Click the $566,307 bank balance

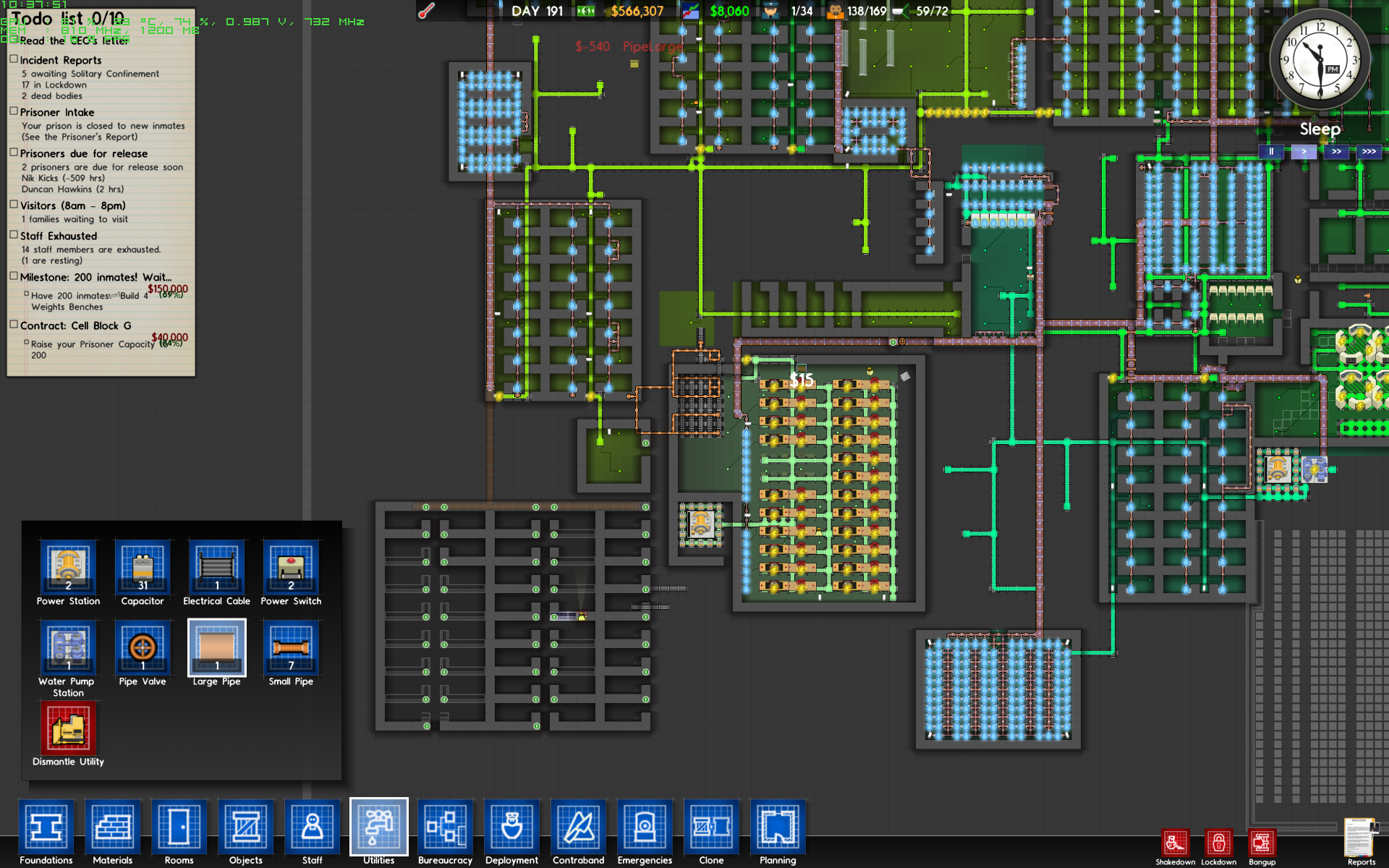637,11
